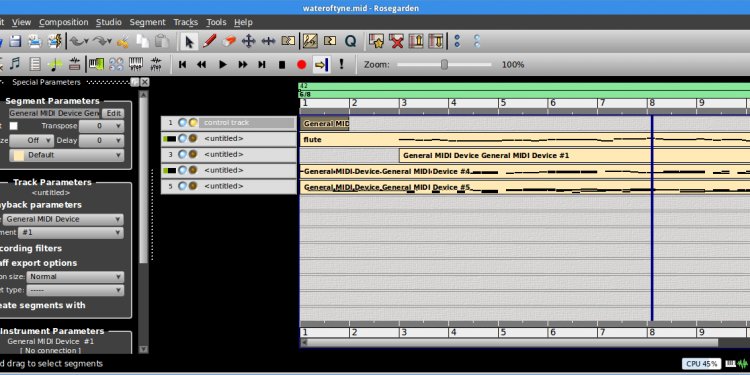The image size is (750, 375).
Task: Float the Special Parameters panel
Action: [x=135, y=82]
